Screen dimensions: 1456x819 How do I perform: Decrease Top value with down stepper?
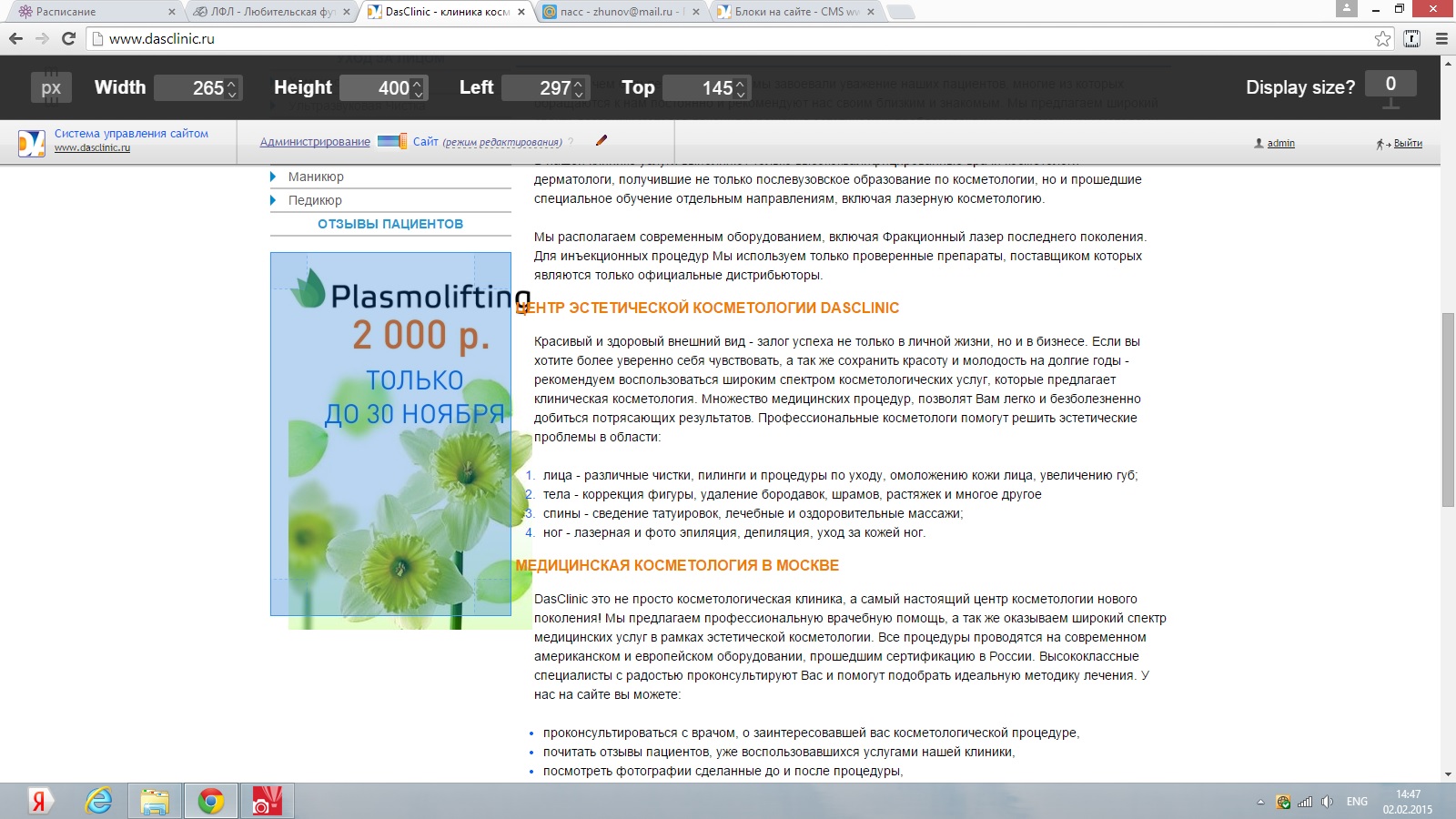pyautogui.click(x=741, y=94)
